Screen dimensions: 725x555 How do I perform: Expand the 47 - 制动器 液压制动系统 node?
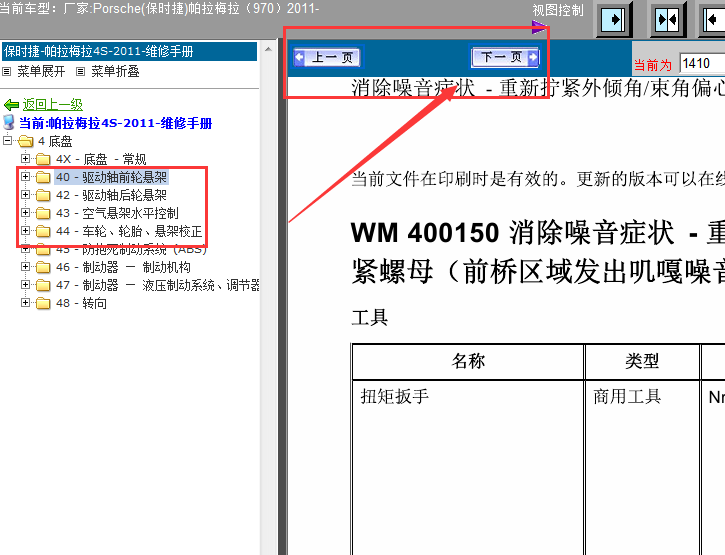(25, 285)
